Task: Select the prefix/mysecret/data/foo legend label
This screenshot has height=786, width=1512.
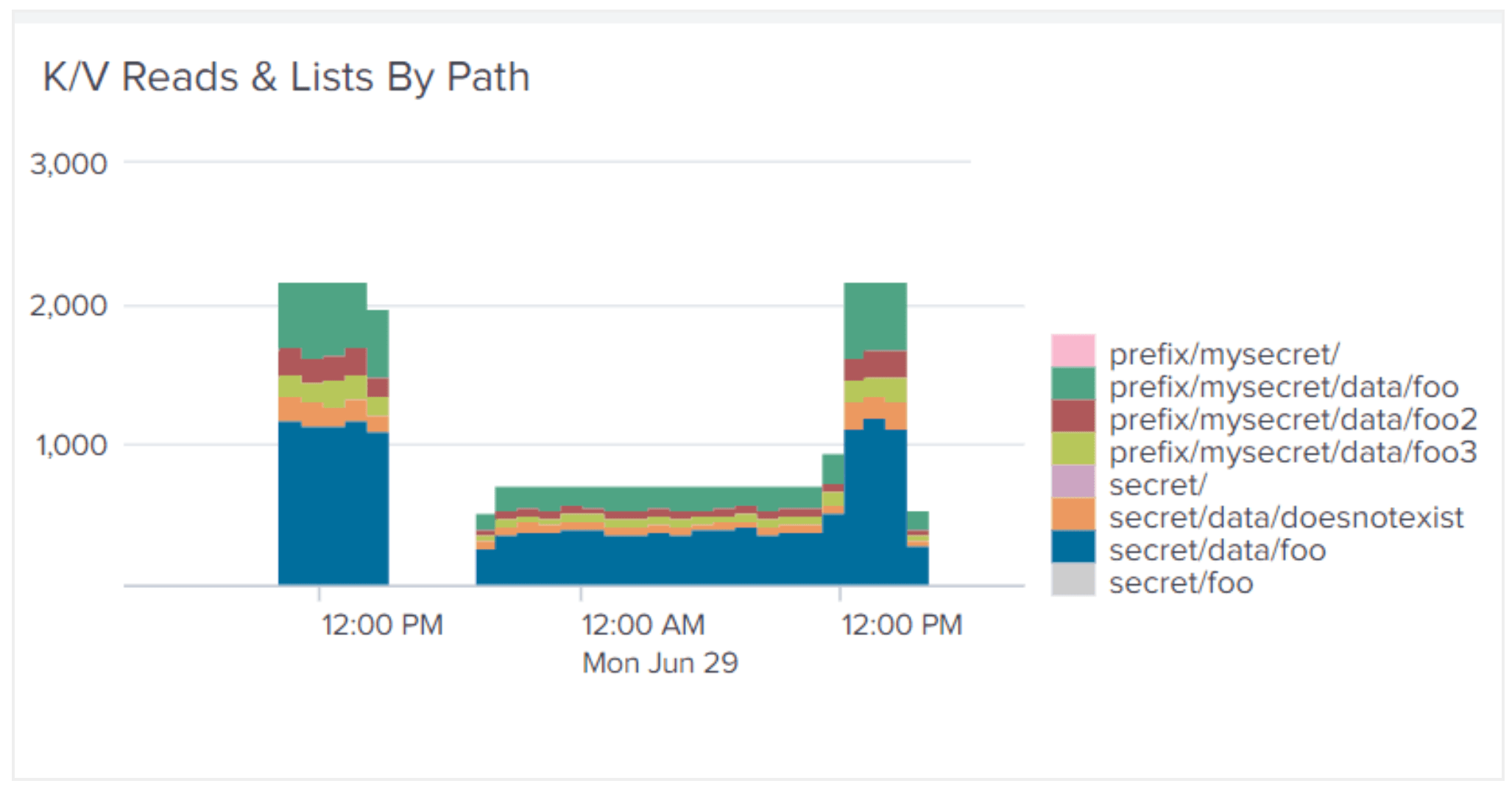Action: click(1283, 387)
